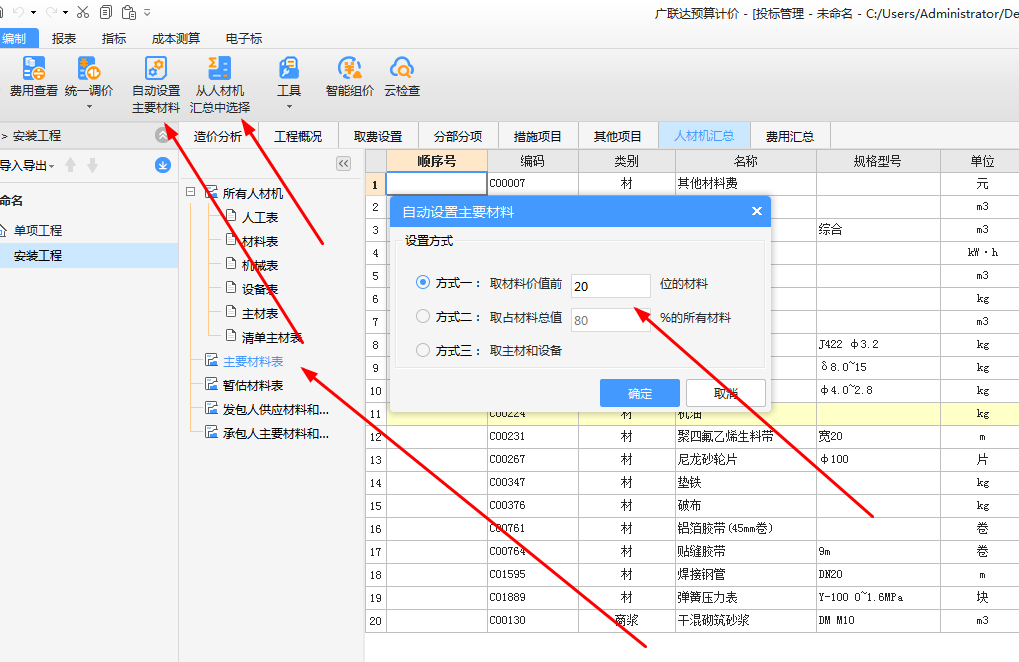Open the redo dropdown arrow
Viewport: 1019px width, 662px height.
(65, 12)
